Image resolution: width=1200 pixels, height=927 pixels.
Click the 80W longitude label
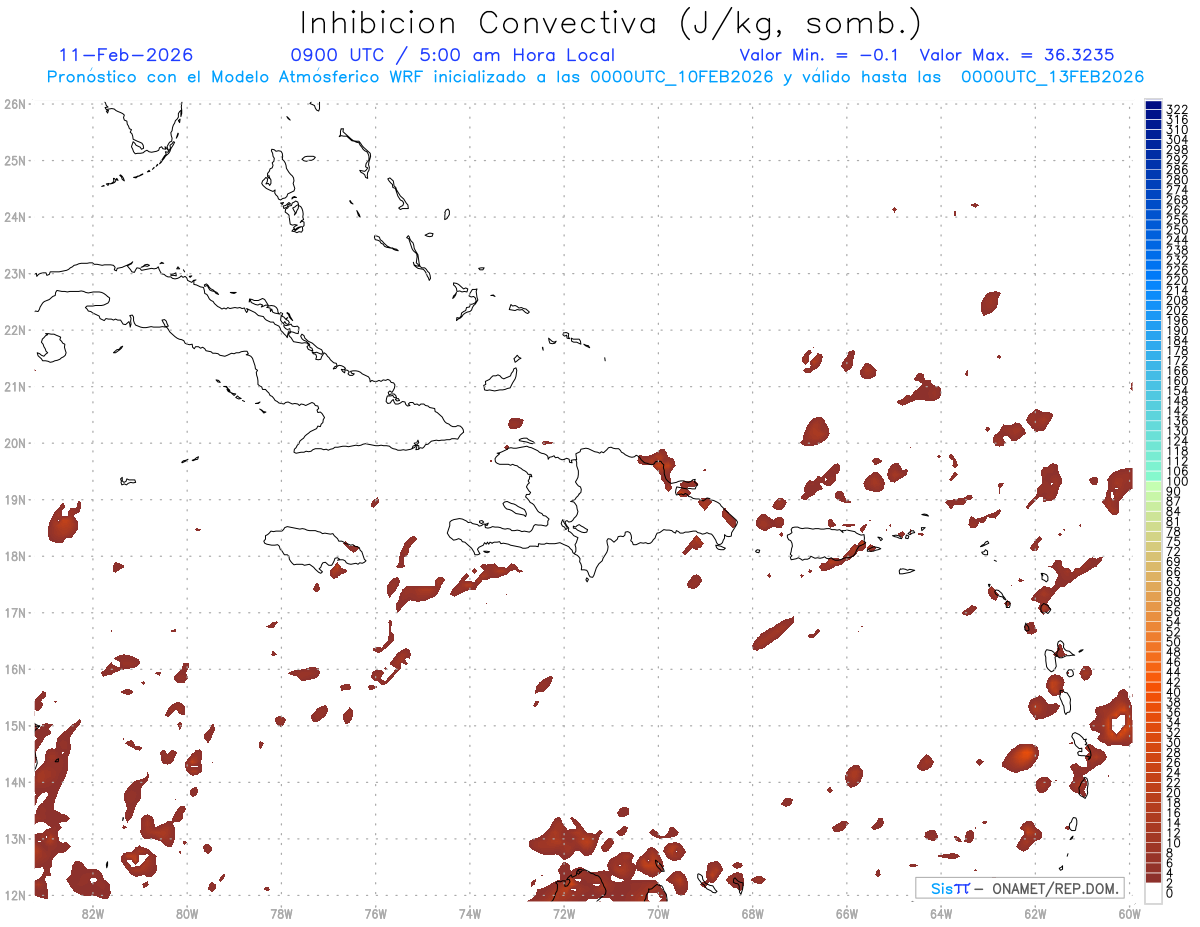187,912
